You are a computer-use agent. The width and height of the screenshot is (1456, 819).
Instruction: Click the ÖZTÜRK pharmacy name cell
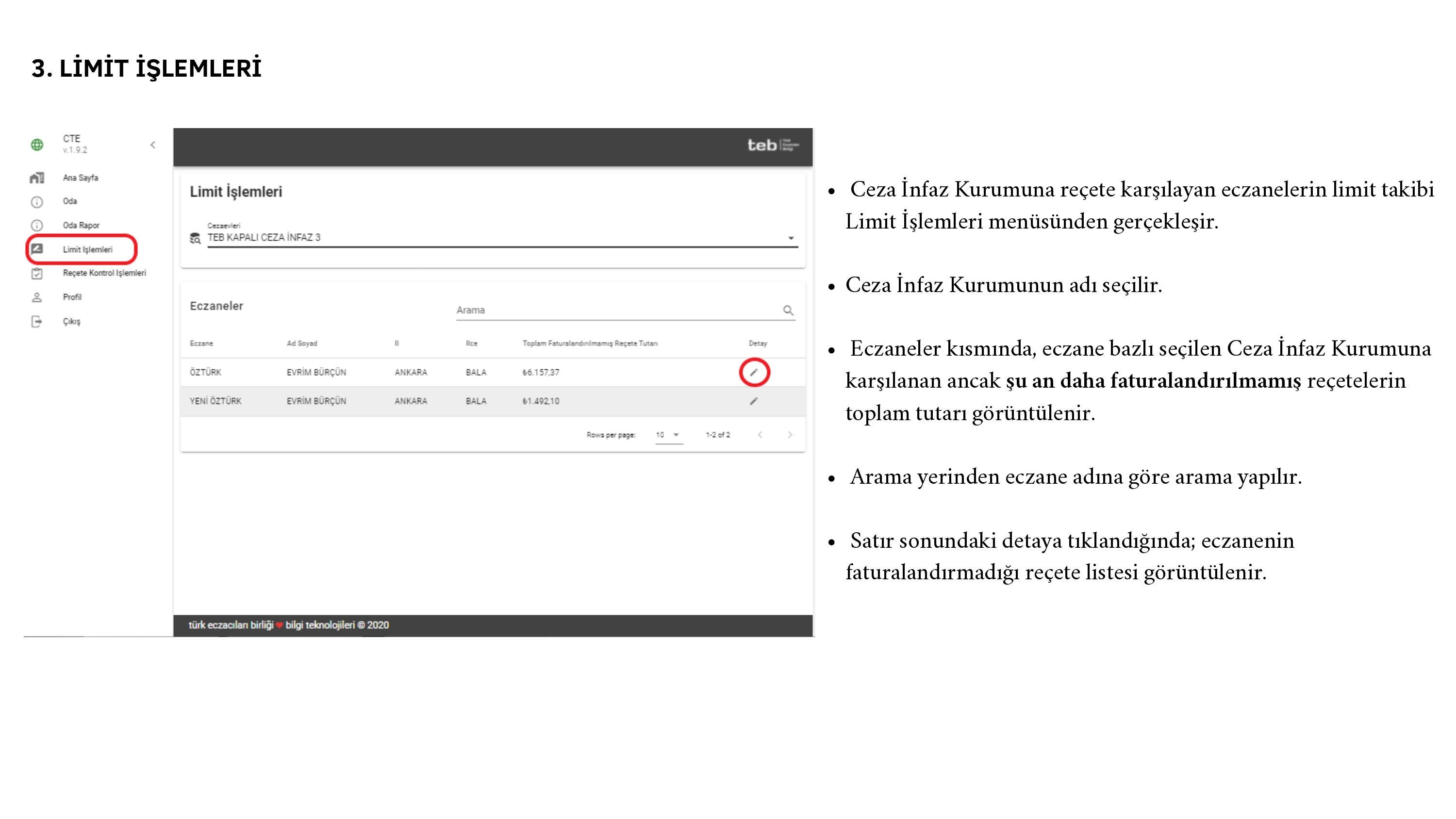(205, 372)
